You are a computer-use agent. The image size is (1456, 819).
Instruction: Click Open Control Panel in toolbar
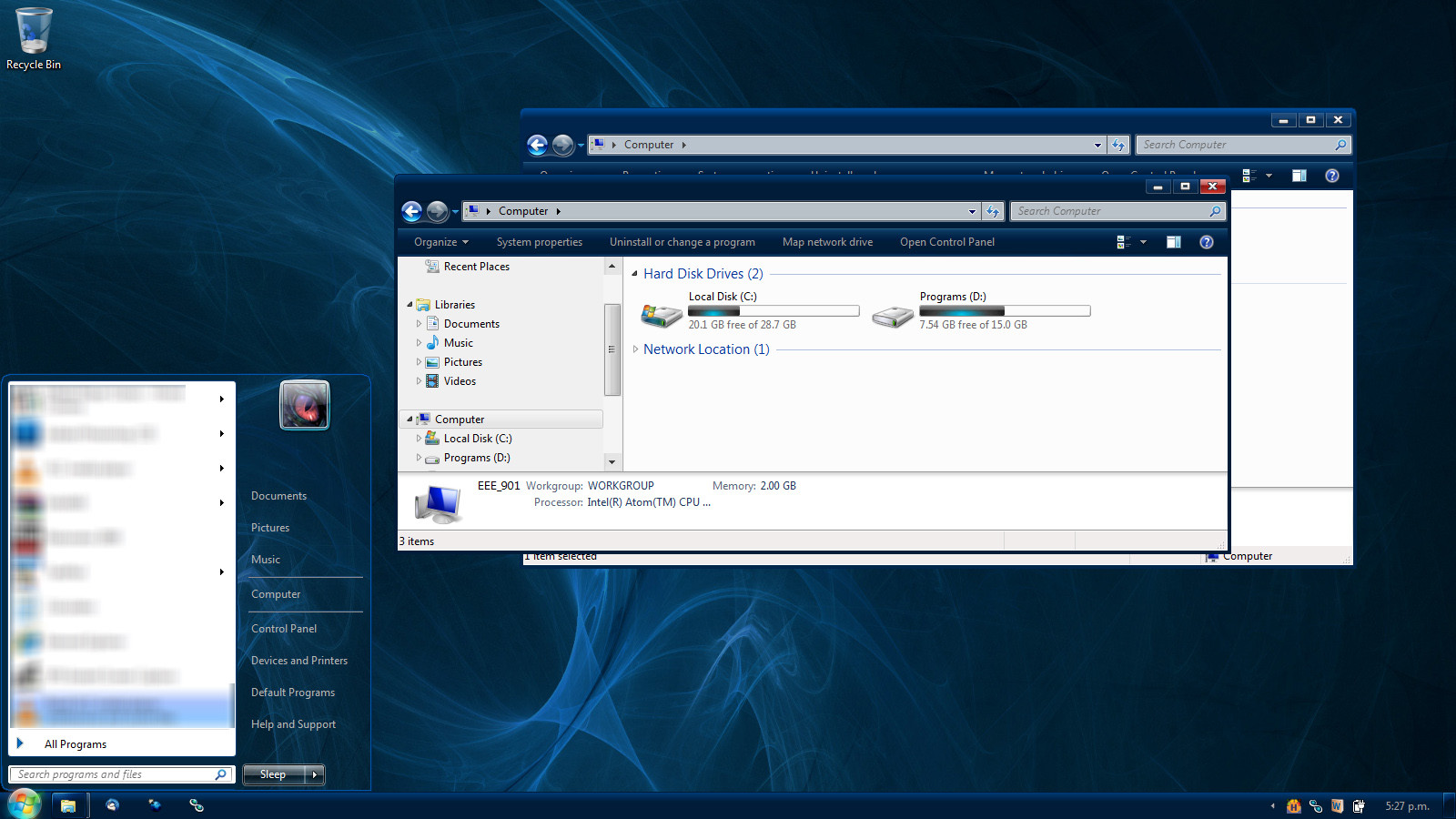947,242
